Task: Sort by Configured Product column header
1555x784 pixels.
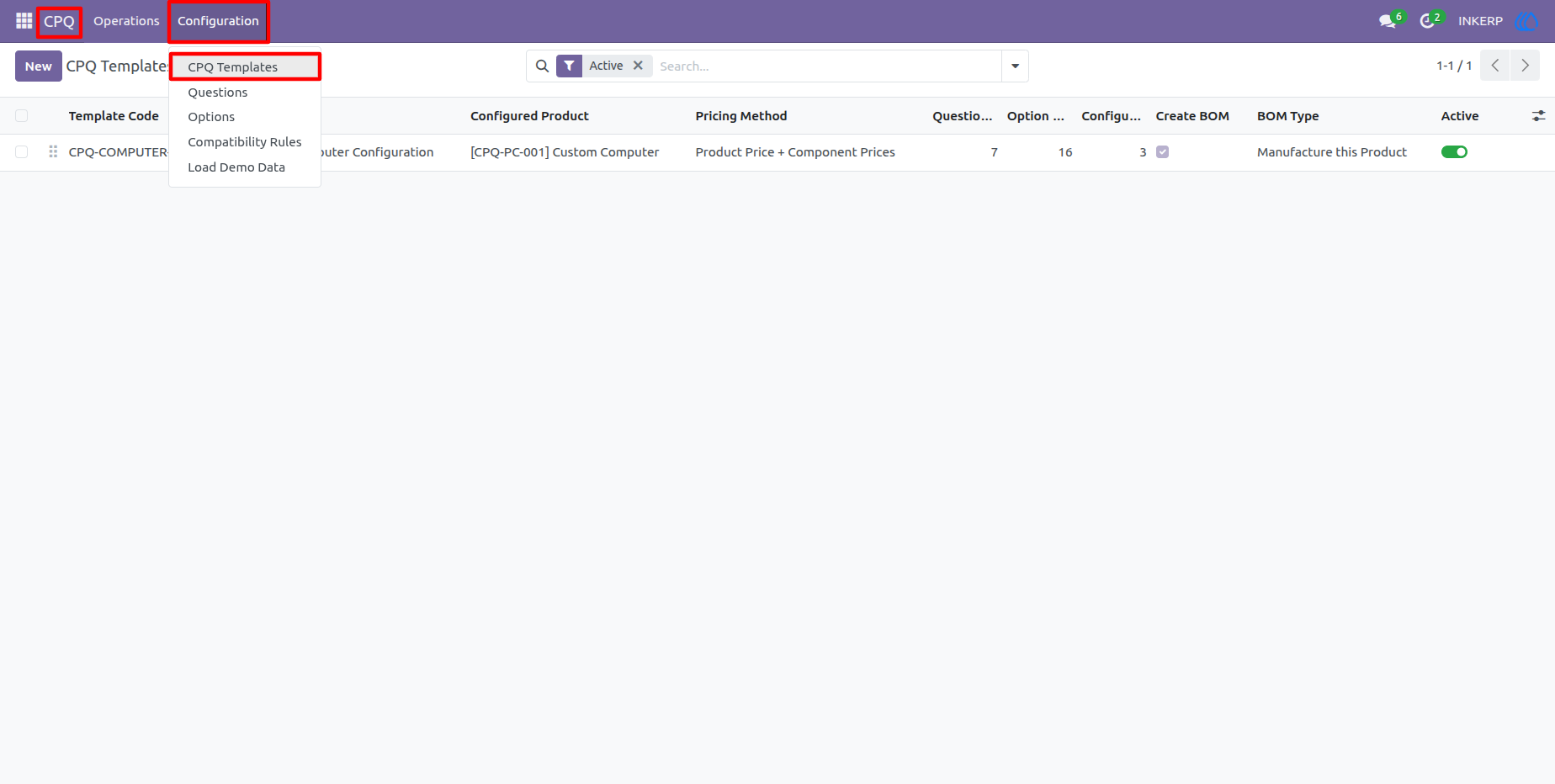Action: 529,116
